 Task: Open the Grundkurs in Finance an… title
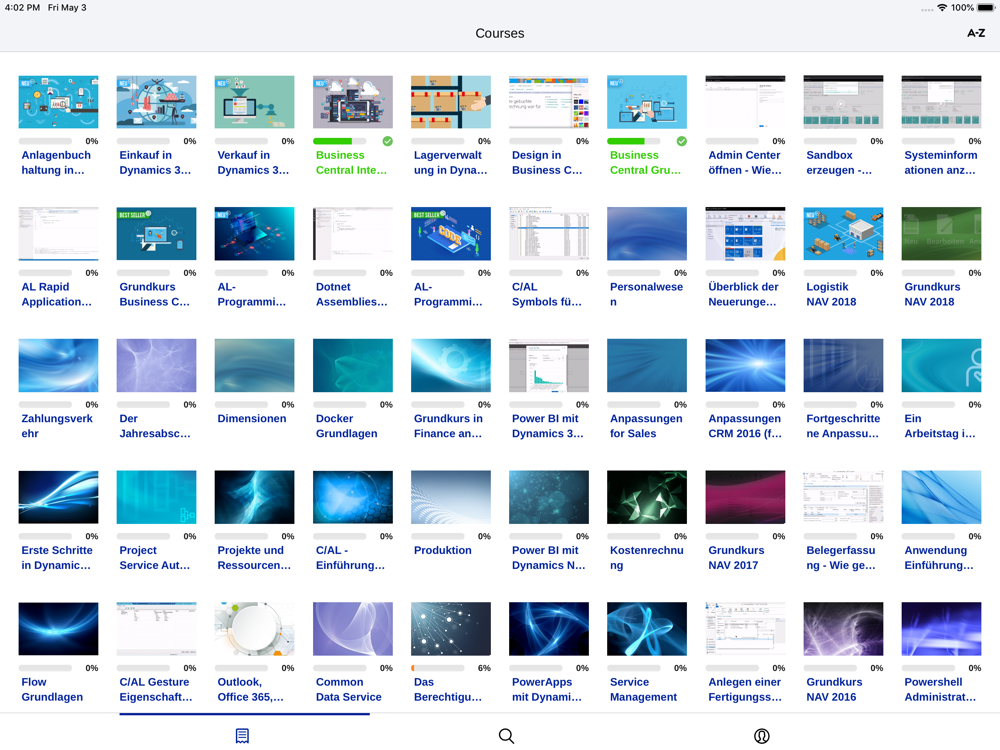pos(448,426)
